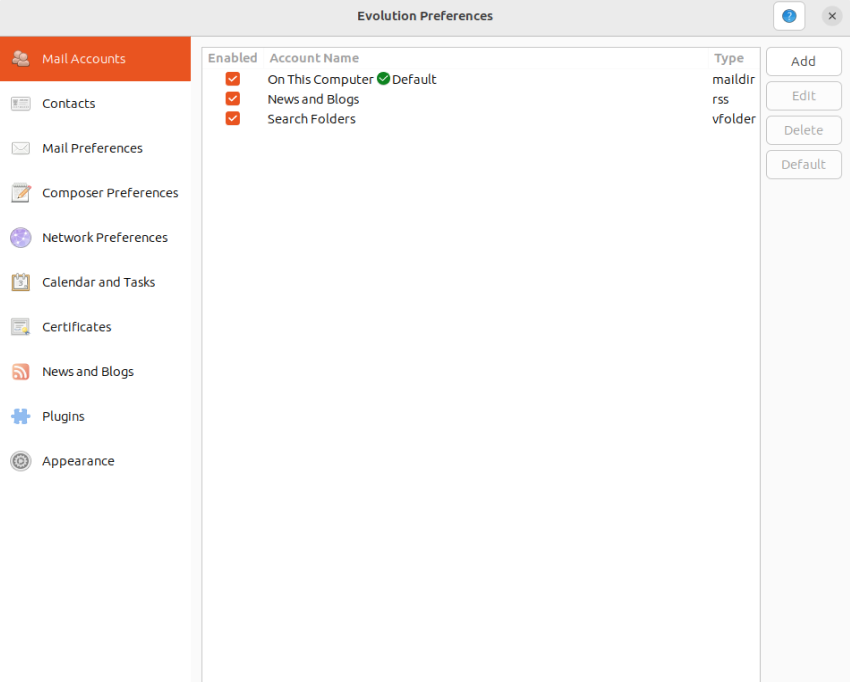850x682 pixels.
Task: Click the Plugins puzzle piece icon
Action: tap(21, 416)
